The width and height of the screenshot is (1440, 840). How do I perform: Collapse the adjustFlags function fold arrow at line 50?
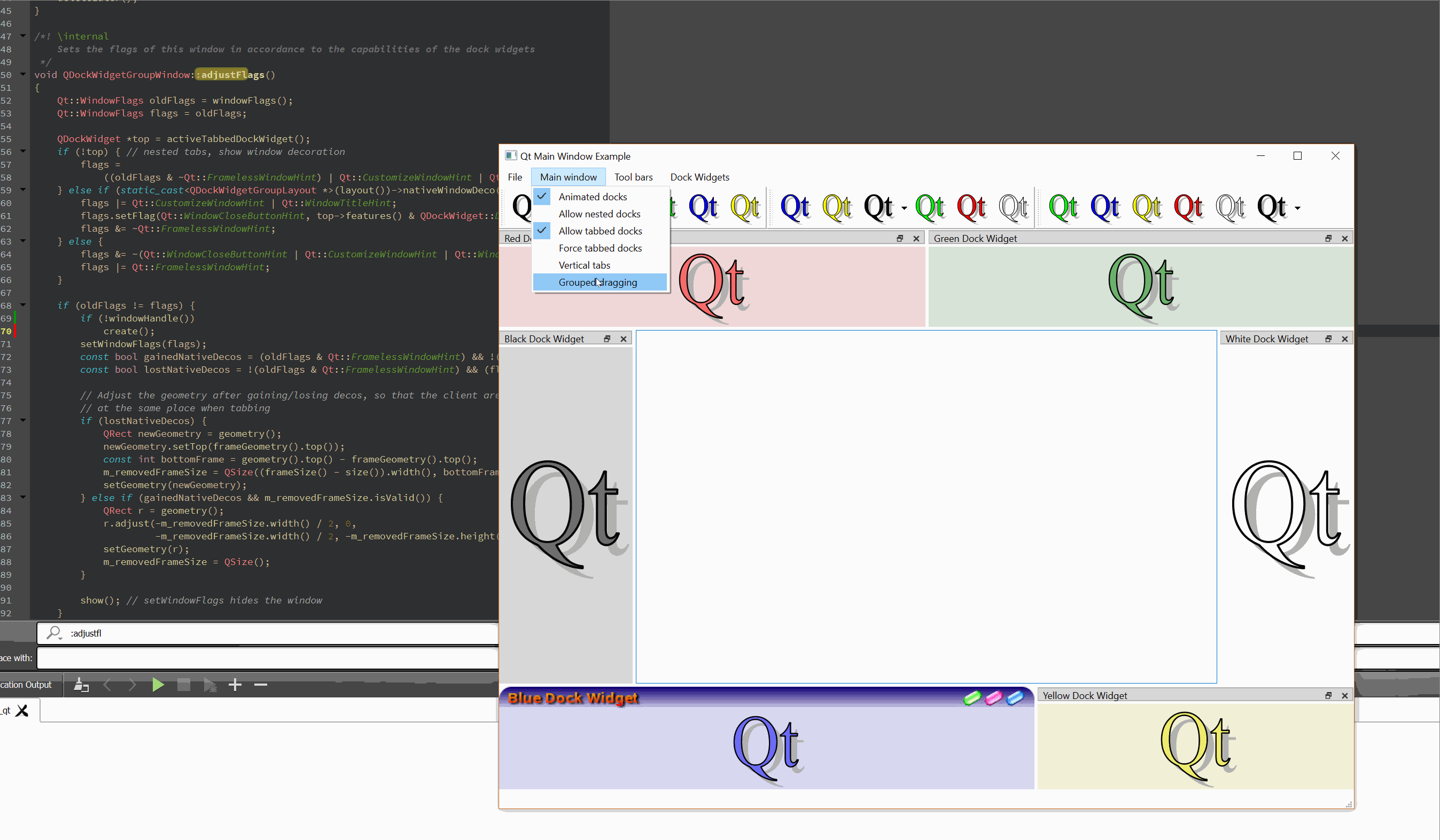[x=23, y=74]
